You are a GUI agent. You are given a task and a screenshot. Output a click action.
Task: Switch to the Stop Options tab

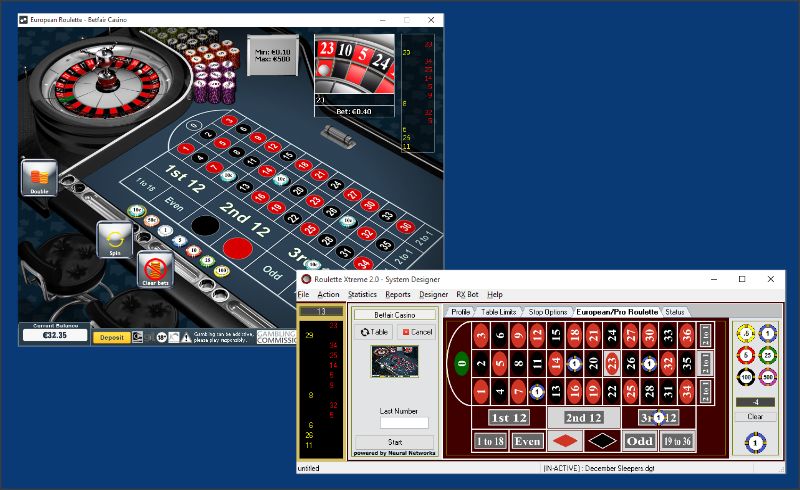tap(547, 312)
